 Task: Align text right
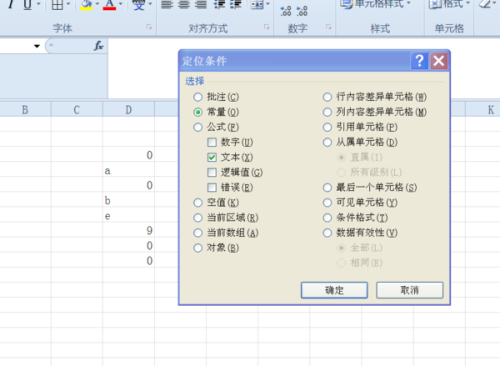[201, 5]
